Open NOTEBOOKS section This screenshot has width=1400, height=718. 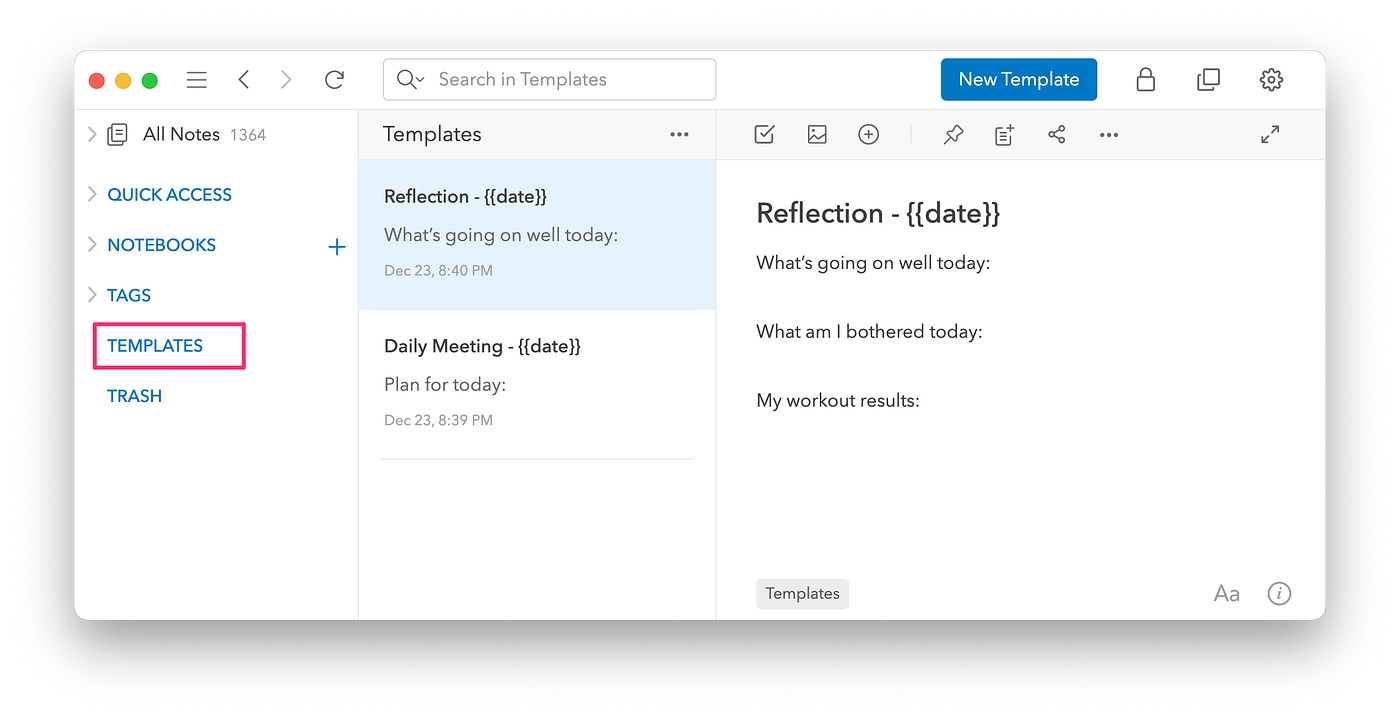coord(161,245)
